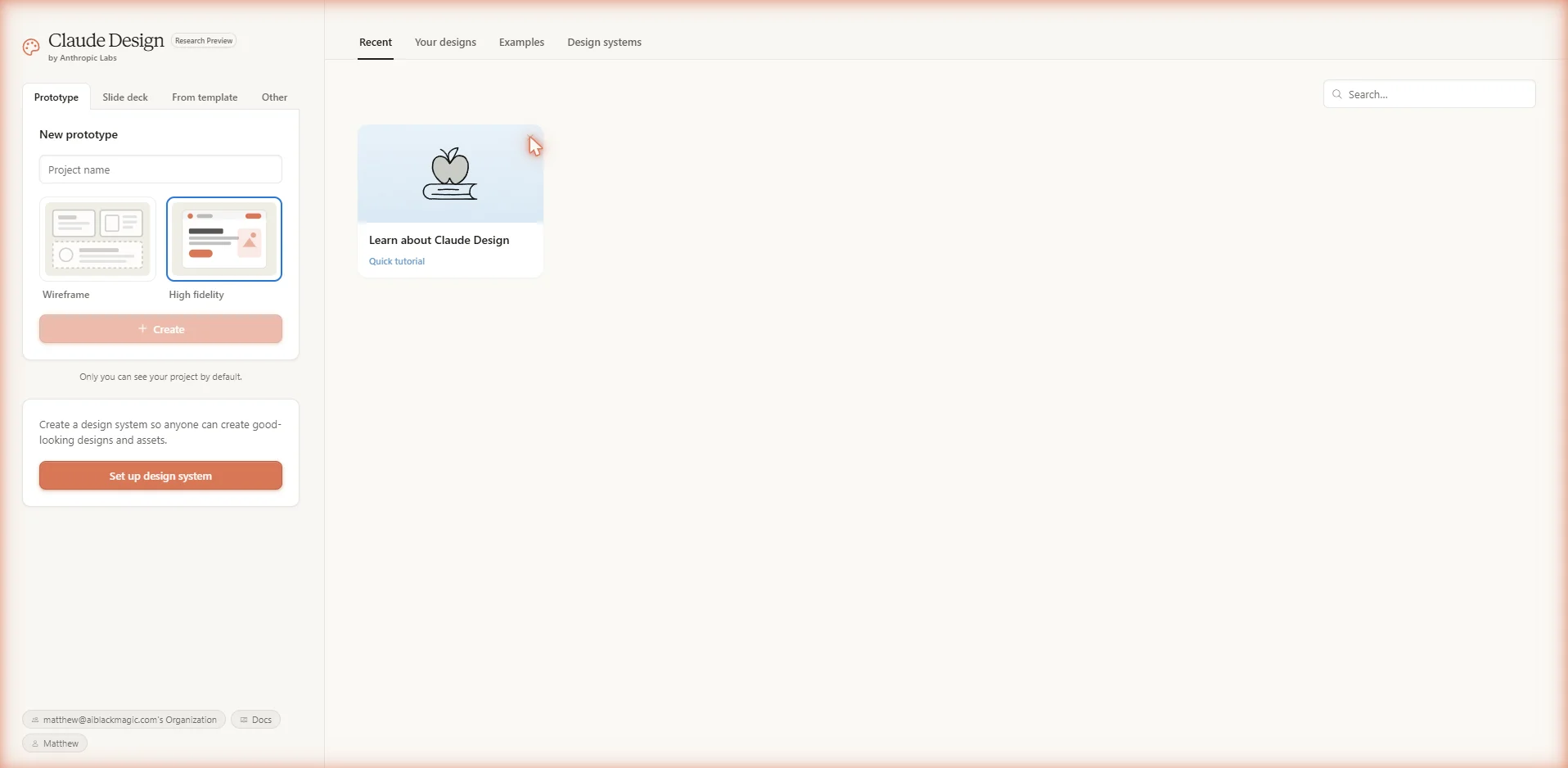Click the 'by Anthropic Labs' subtitle
1568x768 pixels.
click(x=83, y=58)
